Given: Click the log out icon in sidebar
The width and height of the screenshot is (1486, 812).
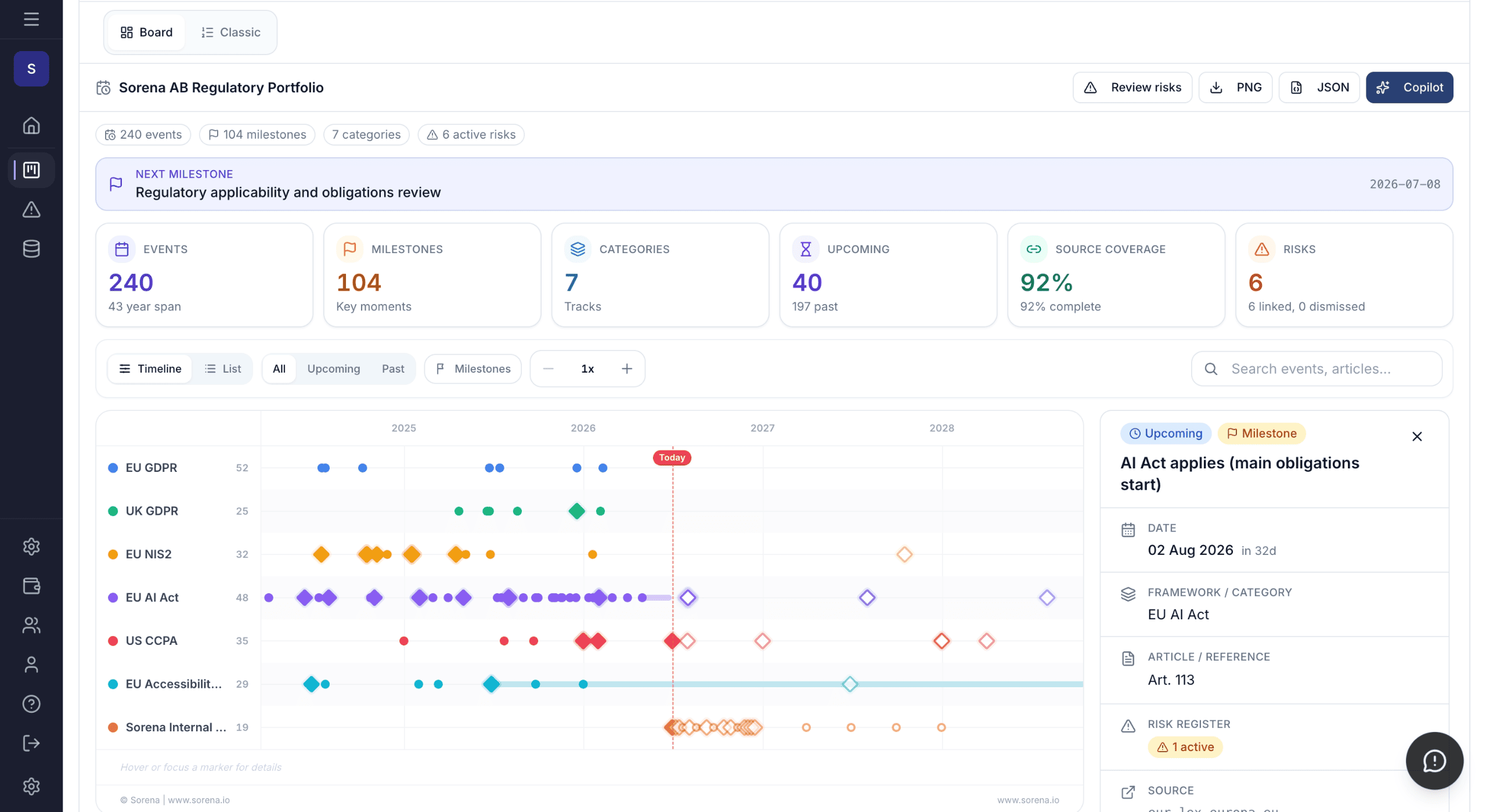Looking at the screenshot, I should coord(31,743).
